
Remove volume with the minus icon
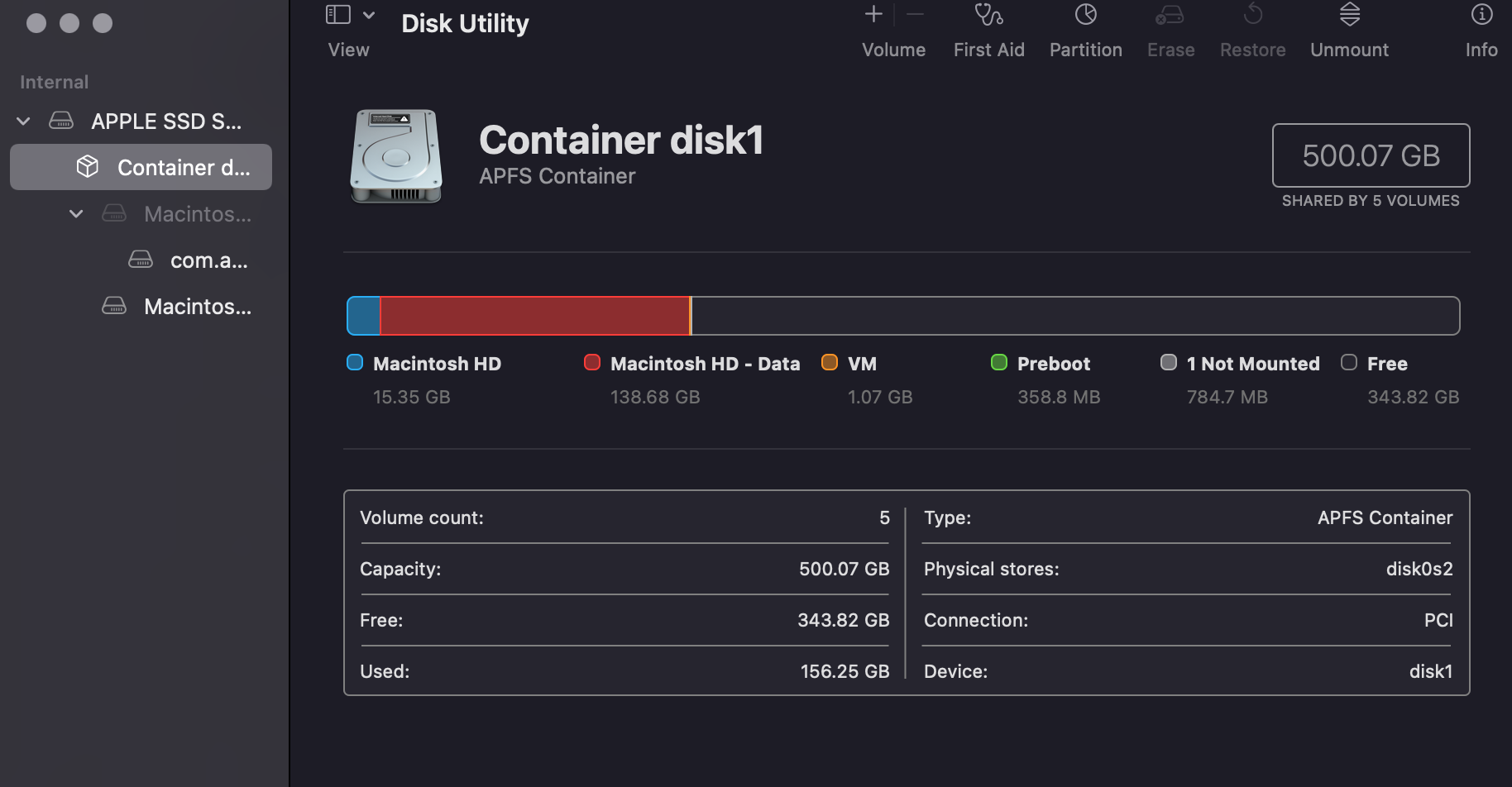coord(915,14)
